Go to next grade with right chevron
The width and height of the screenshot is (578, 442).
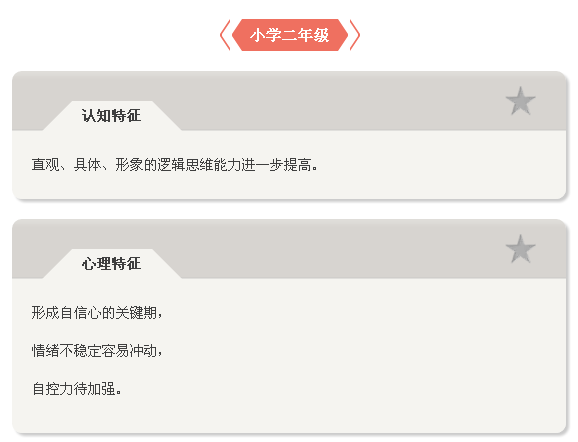(354, 35)
